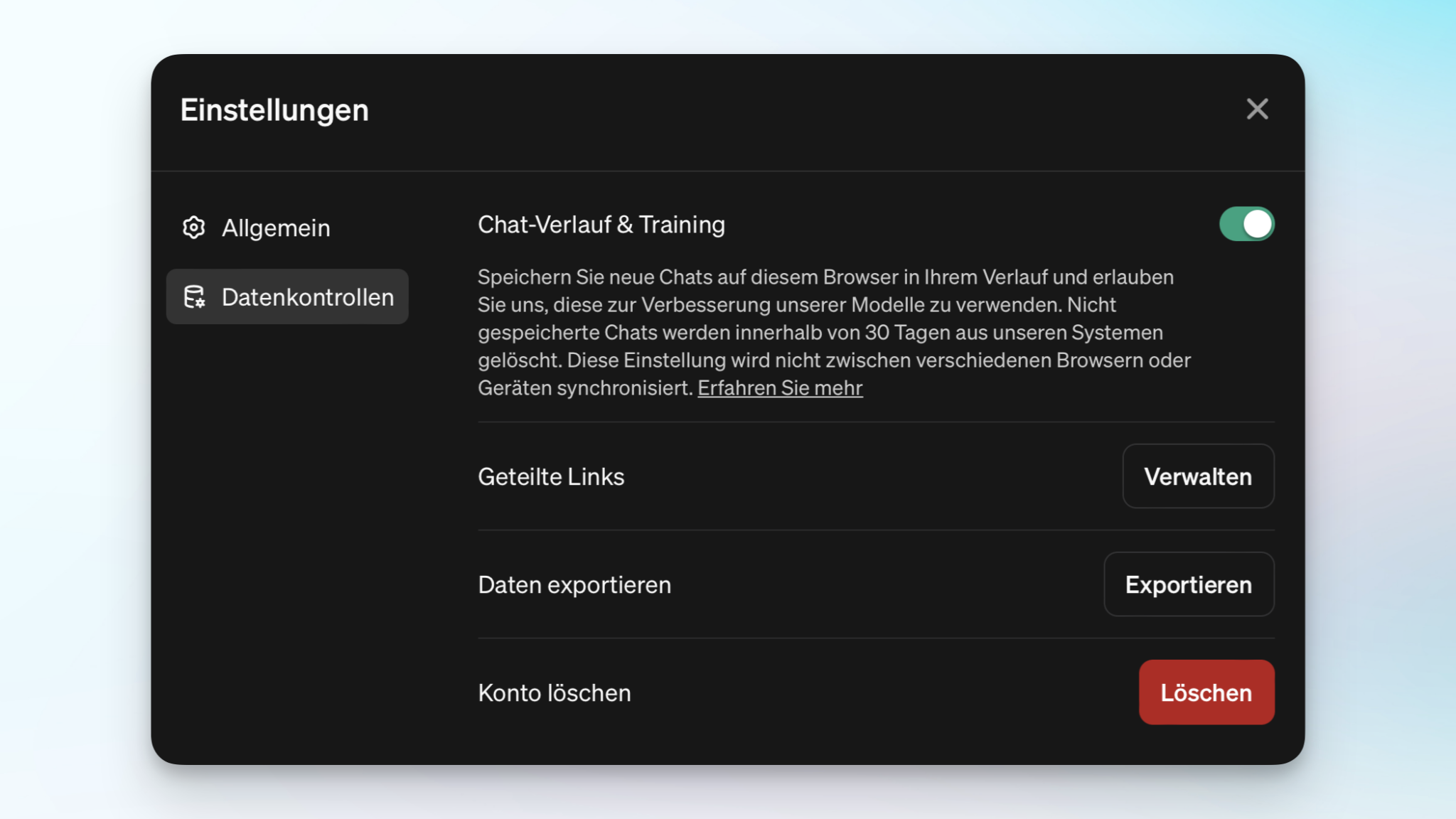
Task: Switch to the Allgemein settings tab
Action: [x=277, y=227]
